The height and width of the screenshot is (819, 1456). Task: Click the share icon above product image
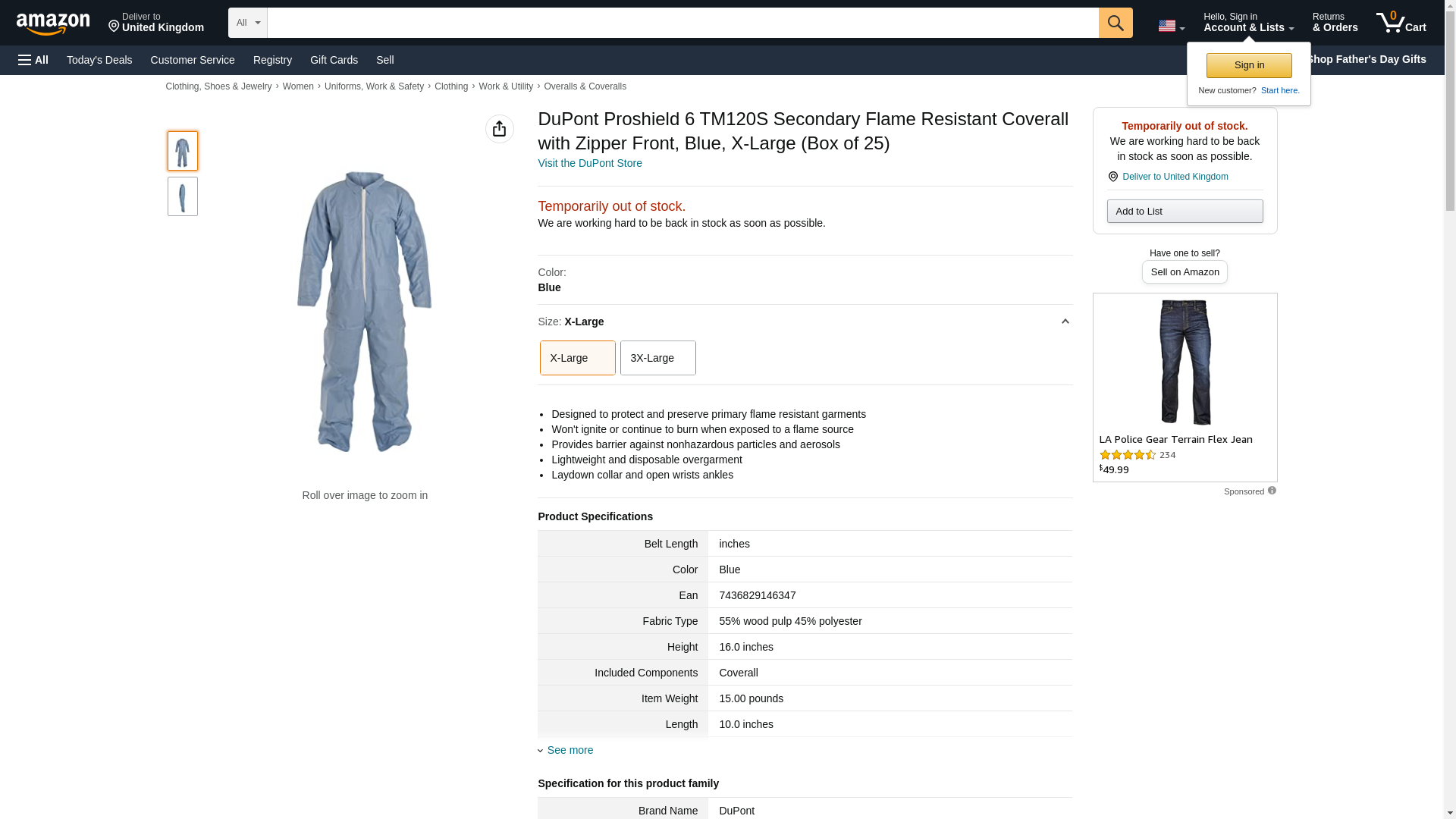click(499, 129)
